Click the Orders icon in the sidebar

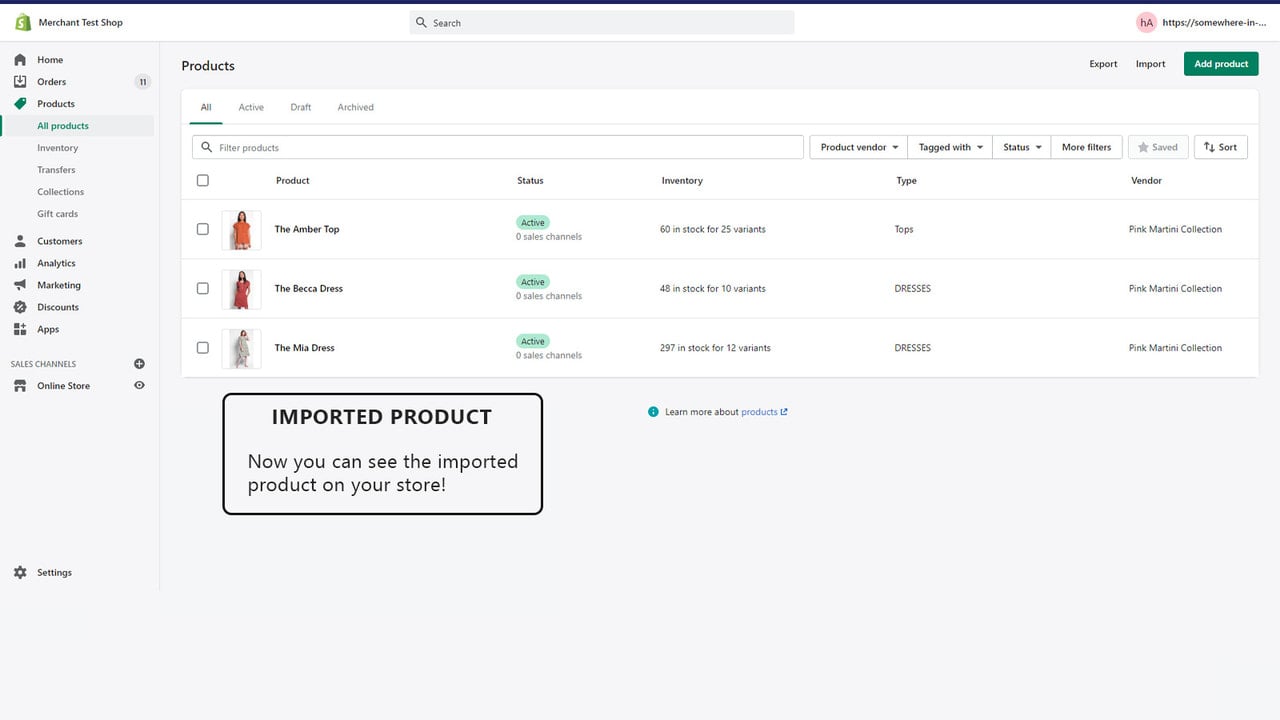[x=20, y=82]
